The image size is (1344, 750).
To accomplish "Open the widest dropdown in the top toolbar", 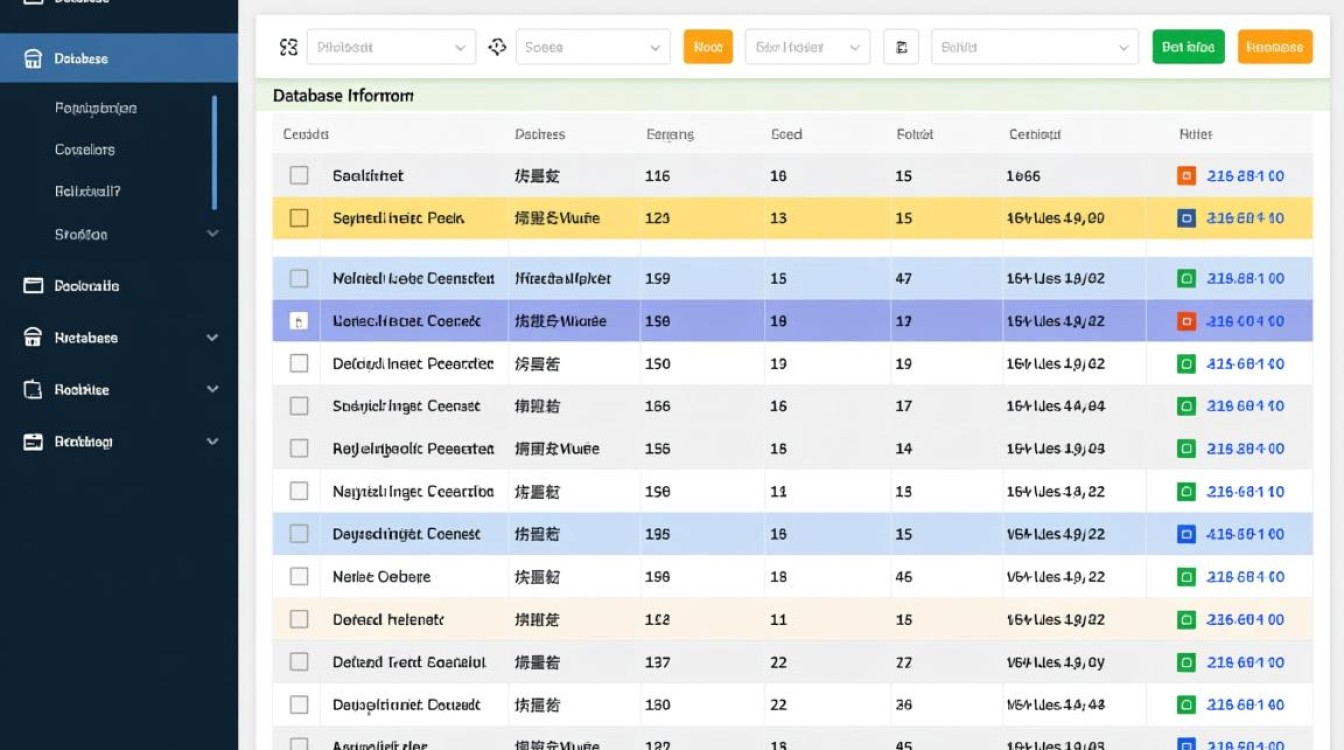I will 1034,47.
